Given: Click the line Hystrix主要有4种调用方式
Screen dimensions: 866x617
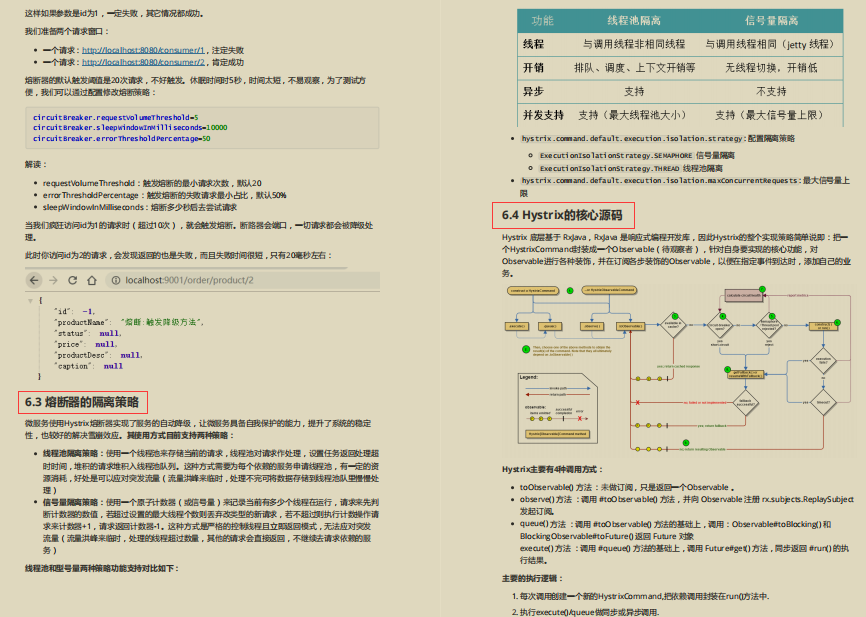Looking at the screenshot, I should click(552, 470).
